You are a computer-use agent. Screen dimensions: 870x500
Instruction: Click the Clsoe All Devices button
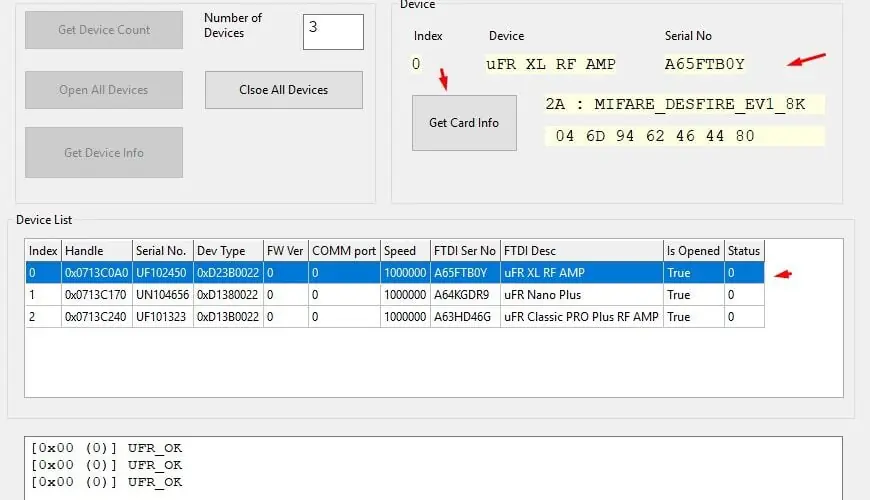(284, 90)
